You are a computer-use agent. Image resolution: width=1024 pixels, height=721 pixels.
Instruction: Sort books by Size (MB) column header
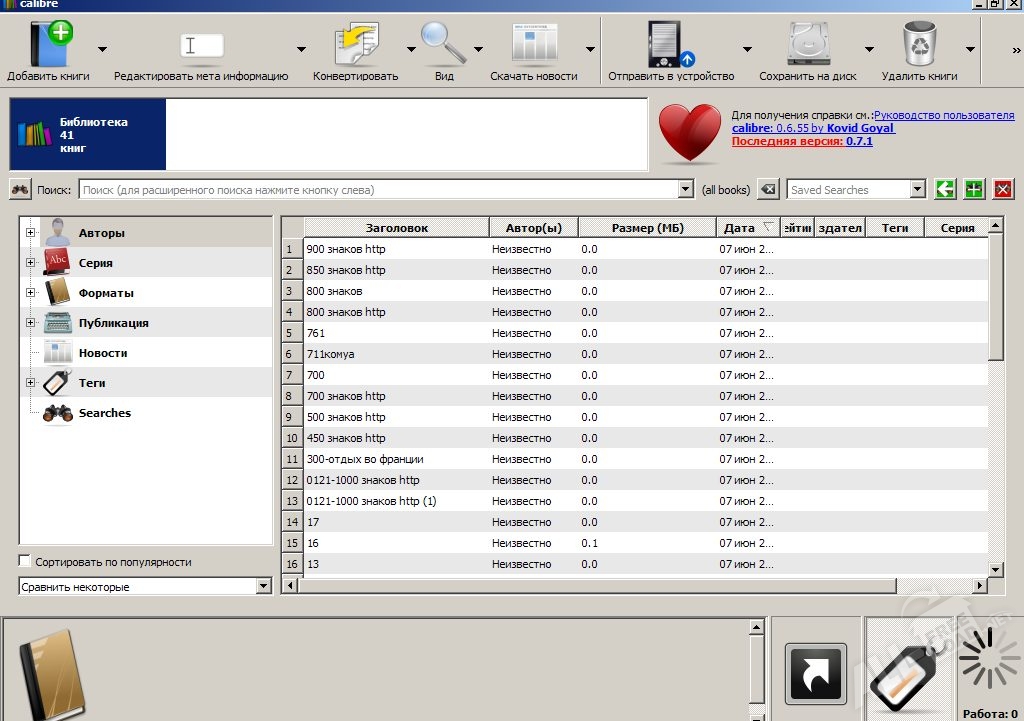point(646,228)
